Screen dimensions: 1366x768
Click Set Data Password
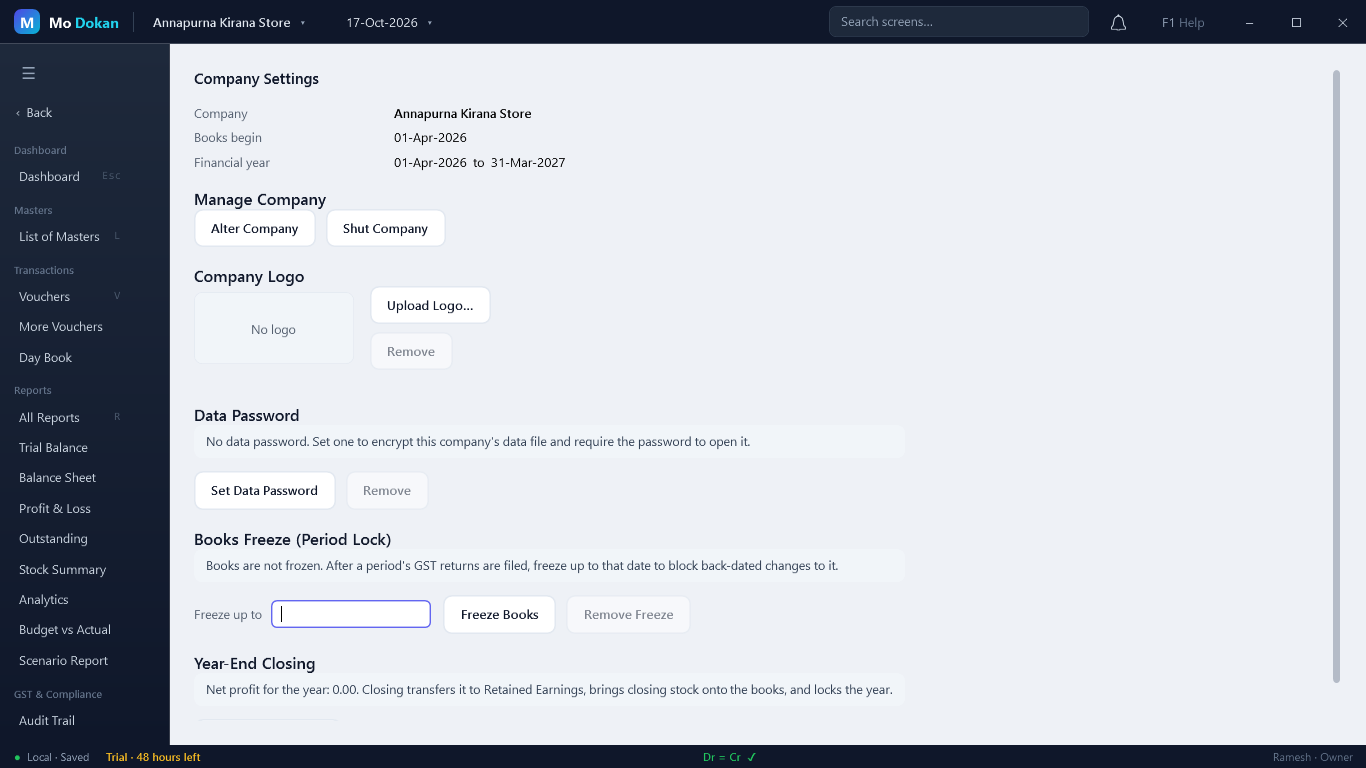pos(264,490)
